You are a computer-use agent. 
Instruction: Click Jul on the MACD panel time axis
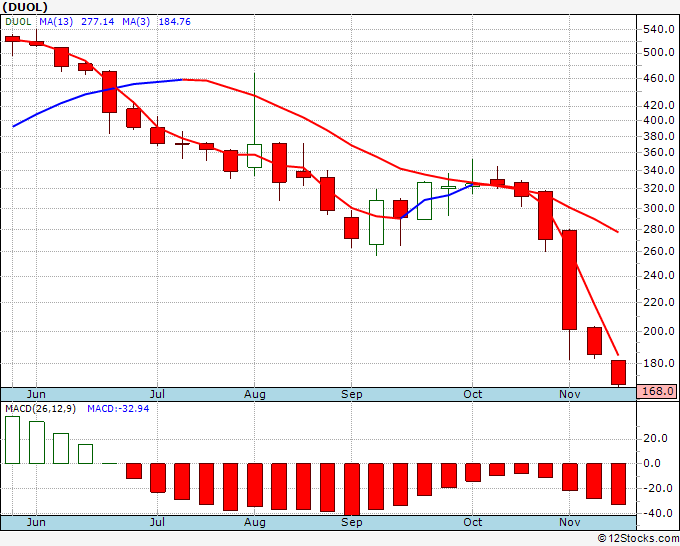coord(157,522)
